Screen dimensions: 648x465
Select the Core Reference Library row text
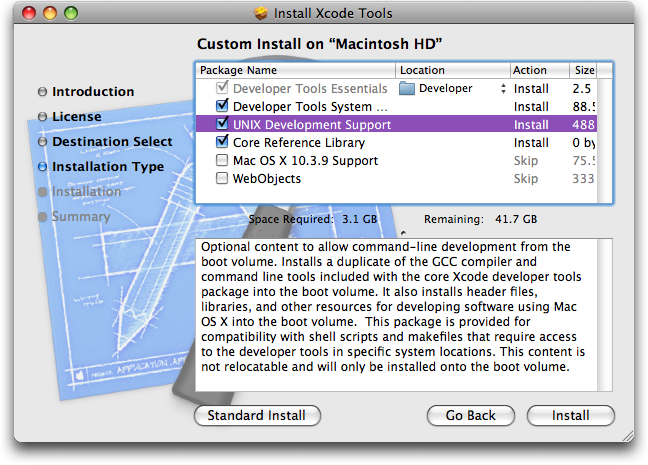[299, 143]
